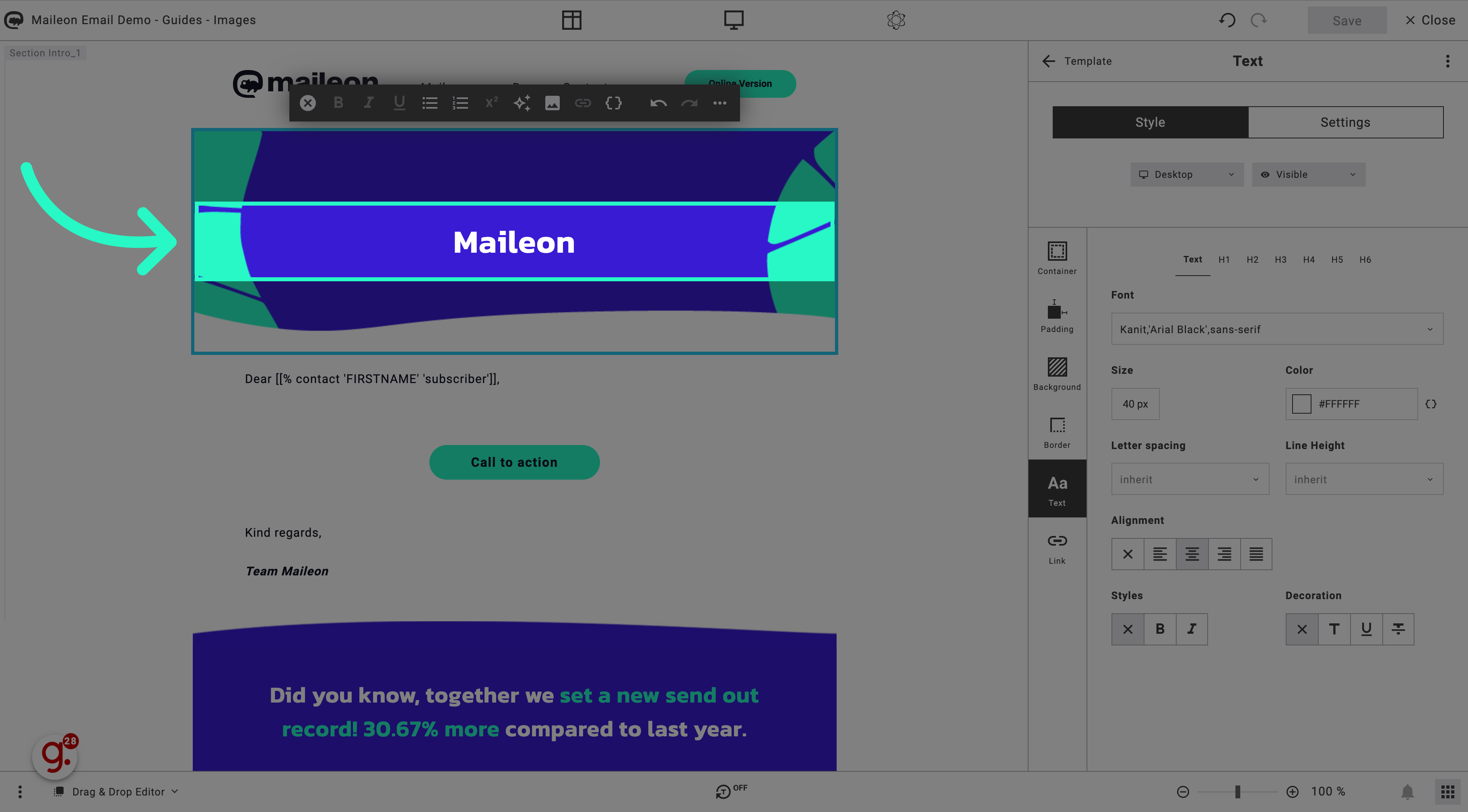Expand the Visible visibility dropdown

[x=1308, y=174]
